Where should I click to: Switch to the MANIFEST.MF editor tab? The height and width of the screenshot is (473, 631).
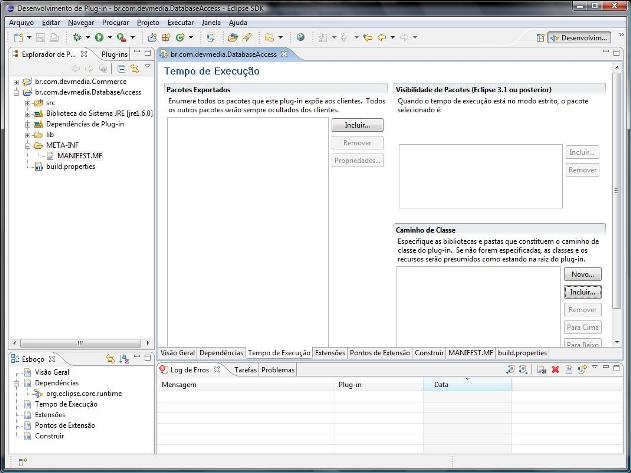coord(471,353)
